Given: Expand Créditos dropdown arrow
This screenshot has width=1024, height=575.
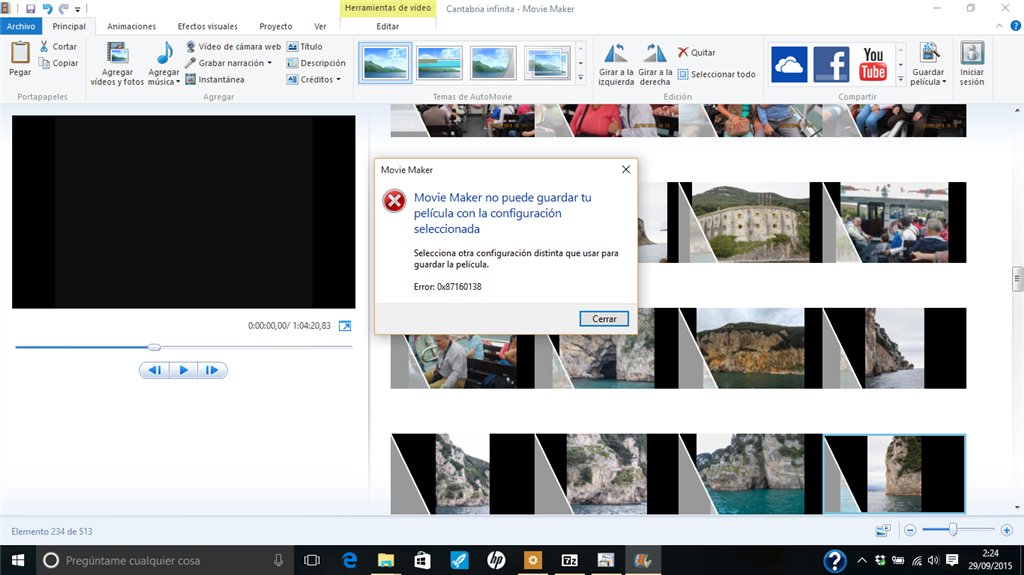Looking at the screenshot, I should click(x=338, y=79).
